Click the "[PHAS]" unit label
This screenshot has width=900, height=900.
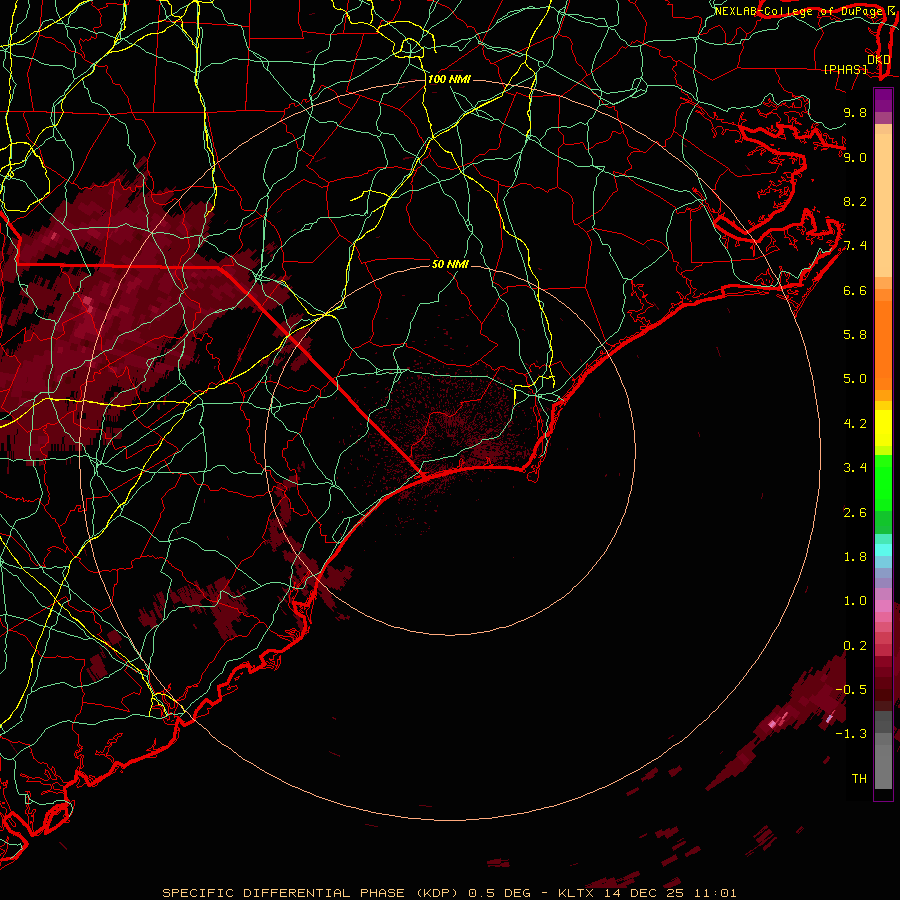(845, 69)
